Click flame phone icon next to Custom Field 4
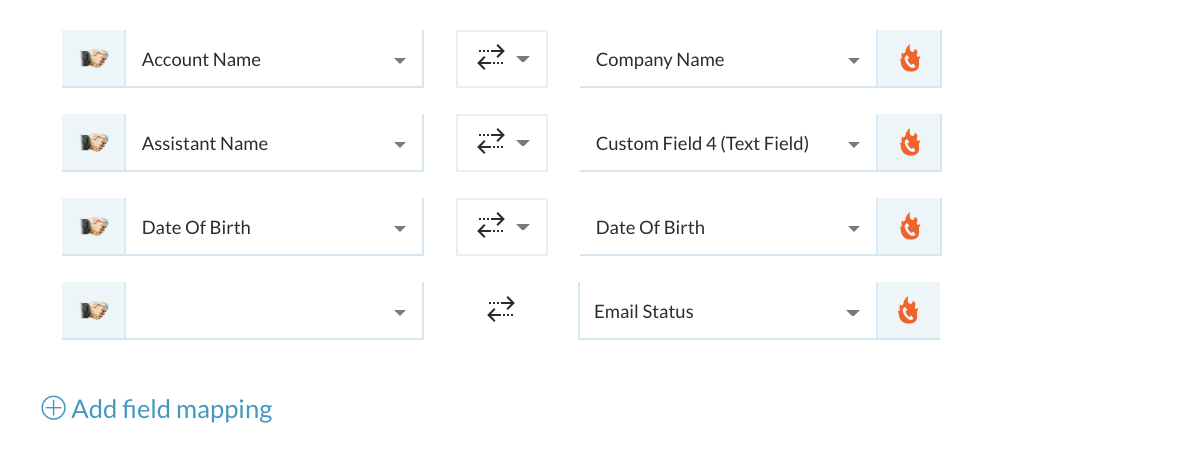 (909, 143)
